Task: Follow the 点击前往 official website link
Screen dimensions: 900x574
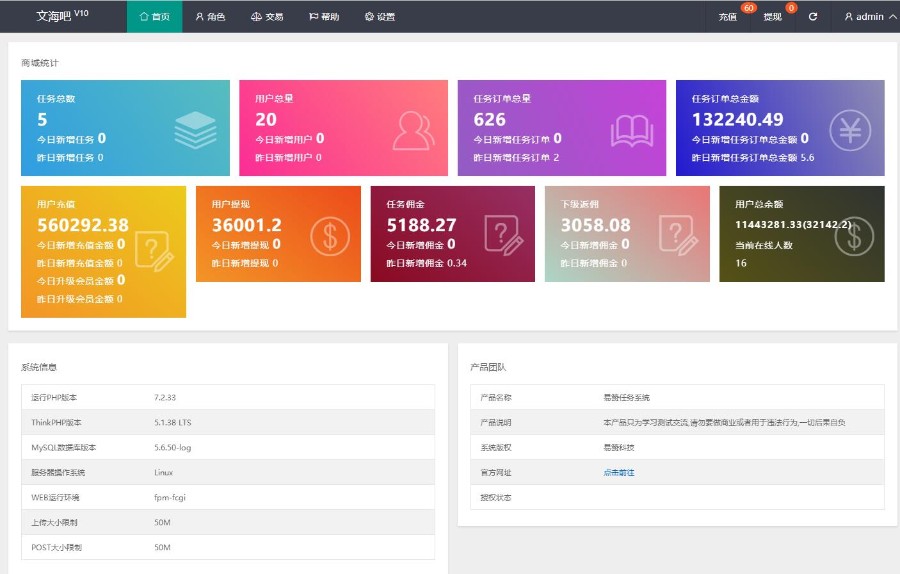Action: click(x=618, y=472)
